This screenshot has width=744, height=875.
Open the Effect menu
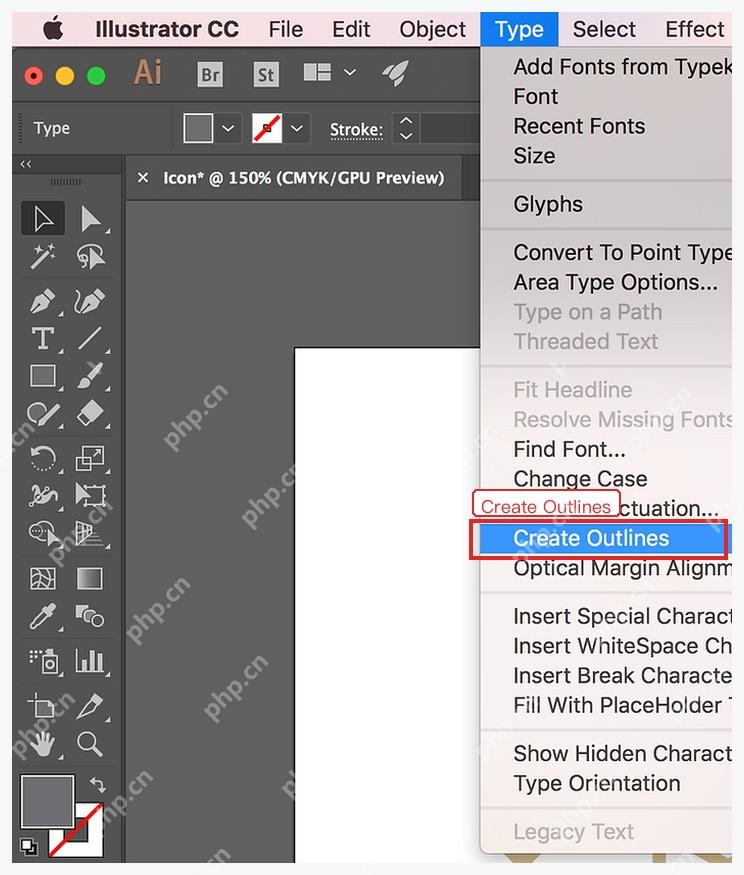coord(694,29)
